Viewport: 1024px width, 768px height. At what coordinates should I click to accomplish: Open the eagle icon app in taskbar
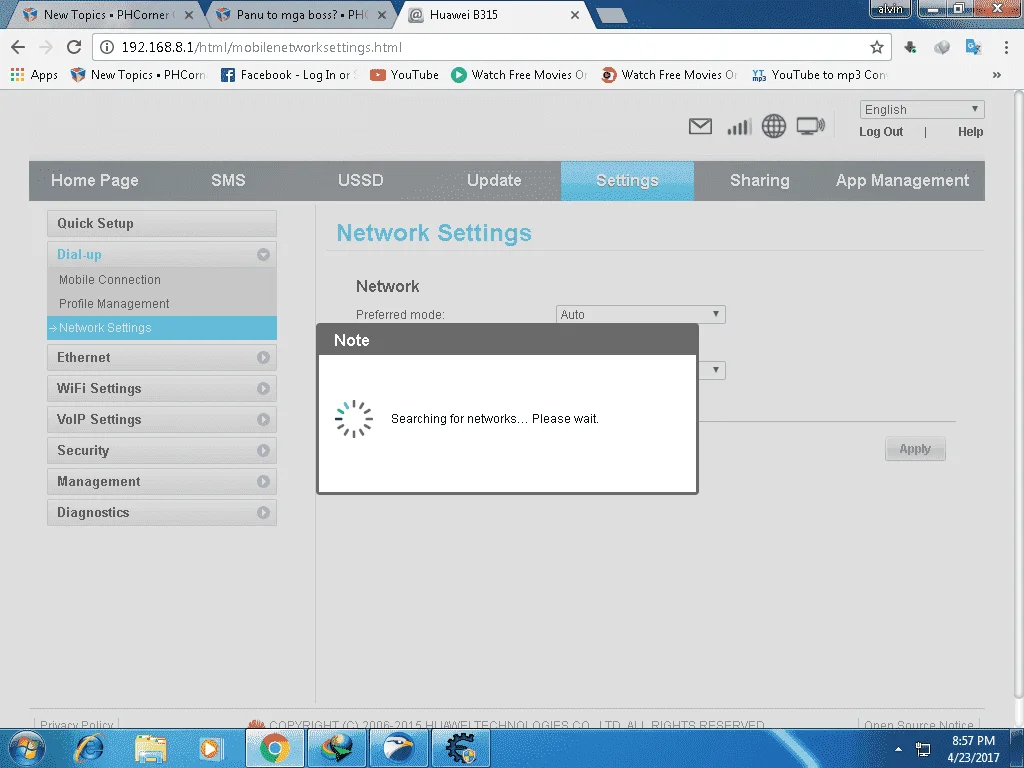coord(398,748)
